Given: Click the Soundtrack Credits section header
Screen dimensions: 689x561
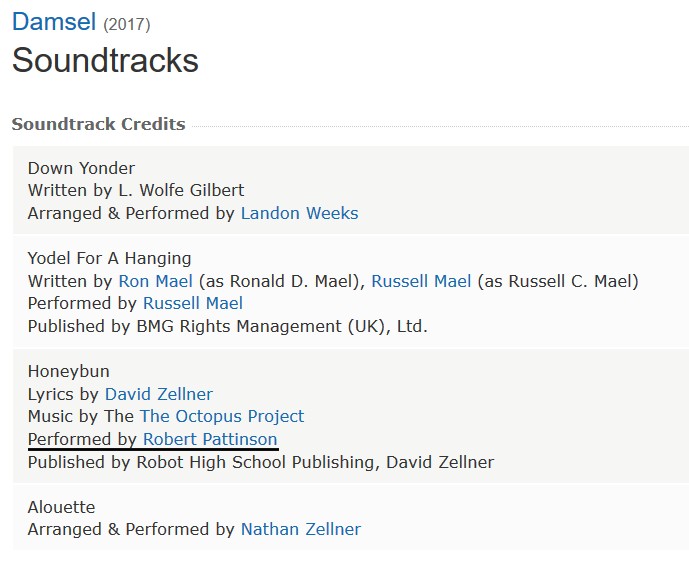Looking at the screenshot, I should coord(98,124).
